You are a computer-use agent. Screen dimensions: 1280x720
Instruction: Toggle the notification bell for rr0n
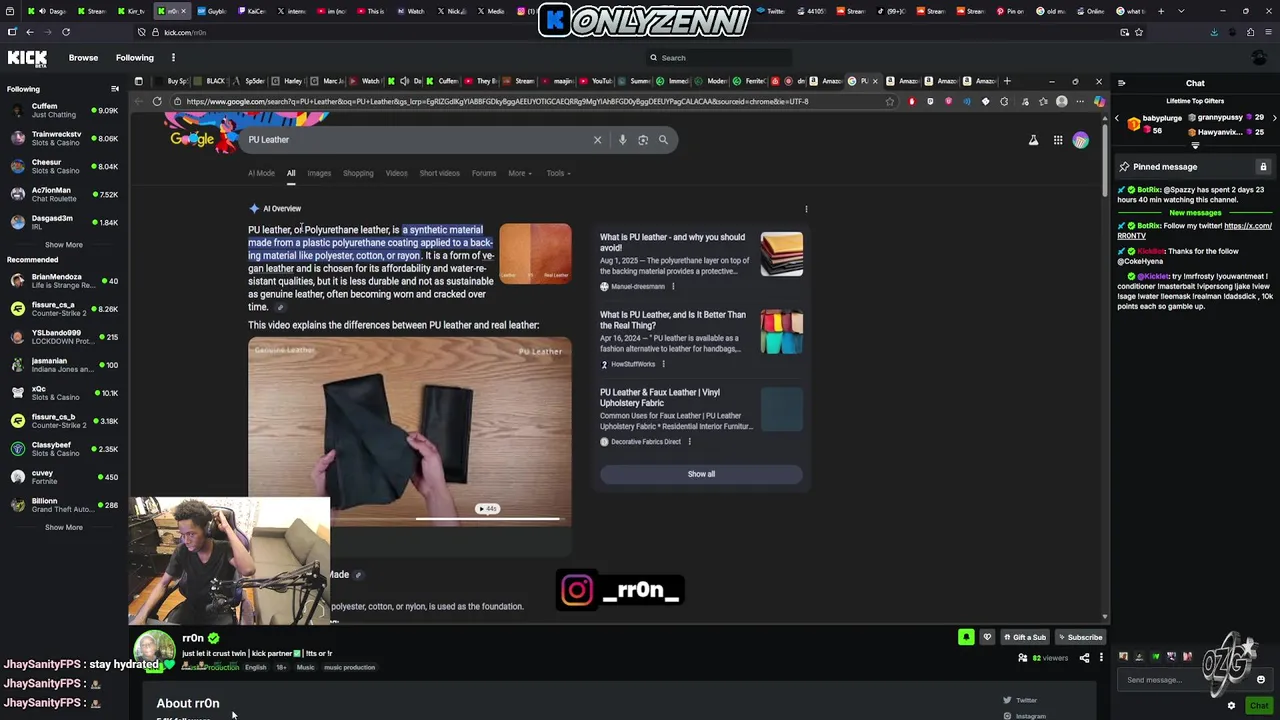966,637
